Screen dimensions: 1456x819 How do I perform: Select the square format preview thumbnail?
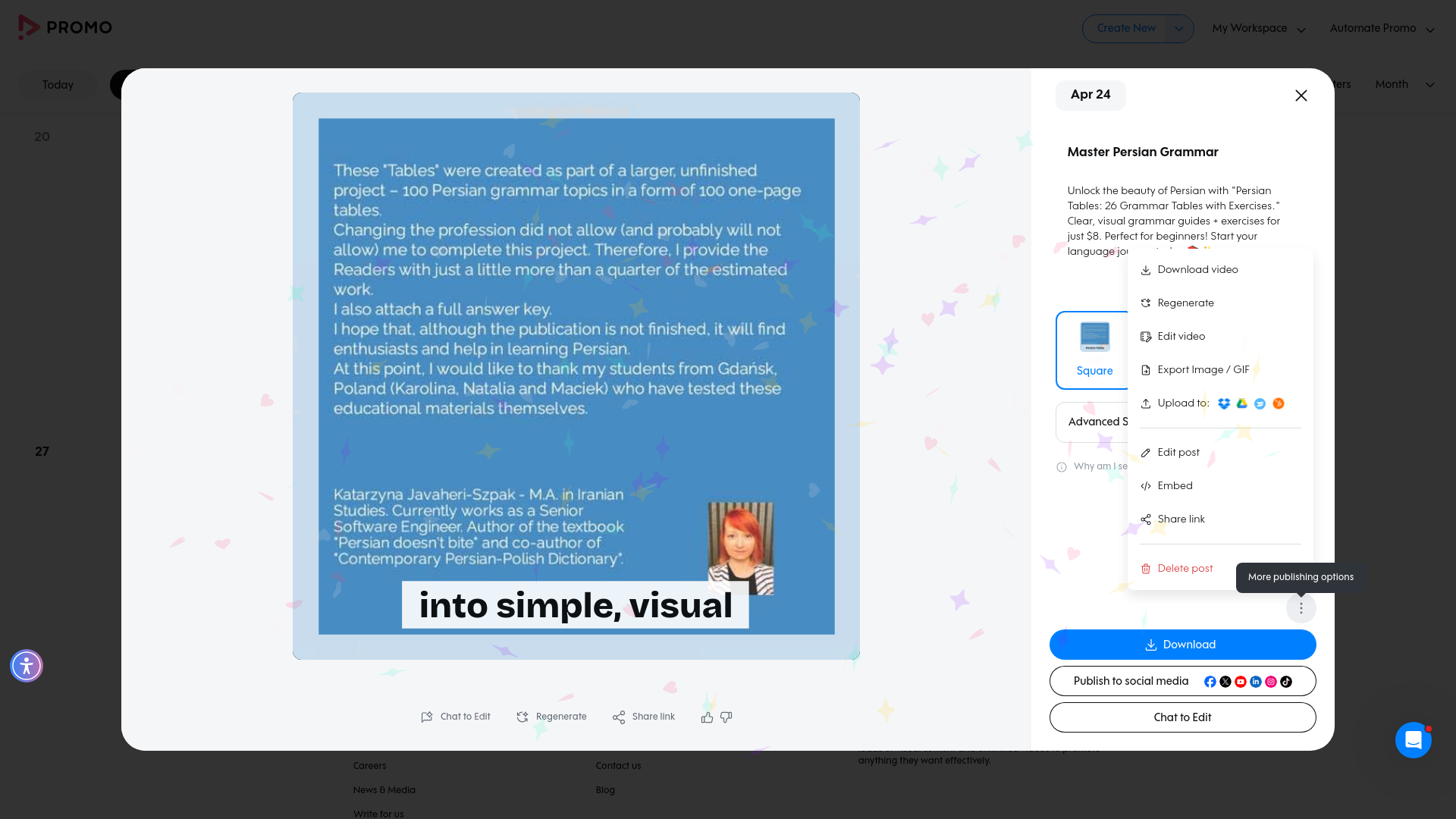(x=1094, y=337)
